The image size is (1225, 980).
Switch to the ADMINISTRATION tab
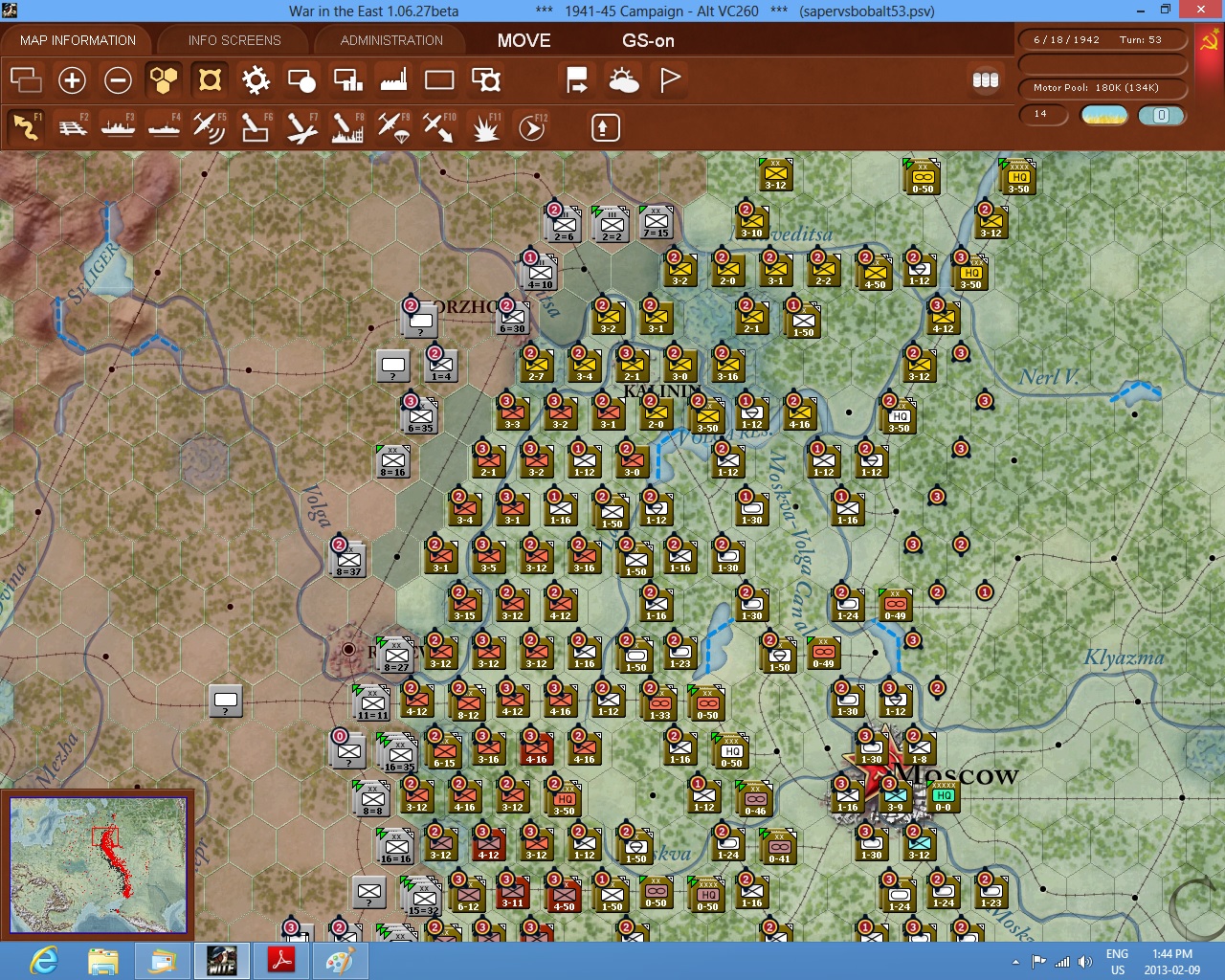click(x=391, y=40)
